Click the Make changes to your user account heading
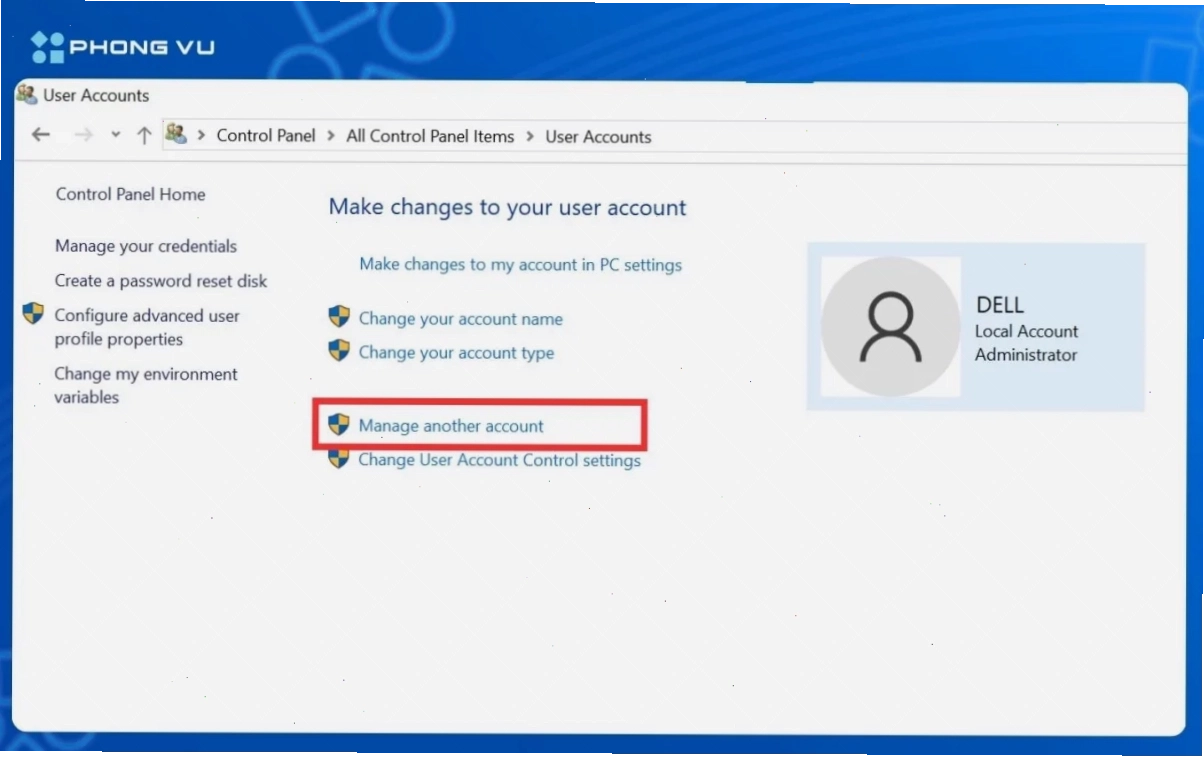 [508, 208]
